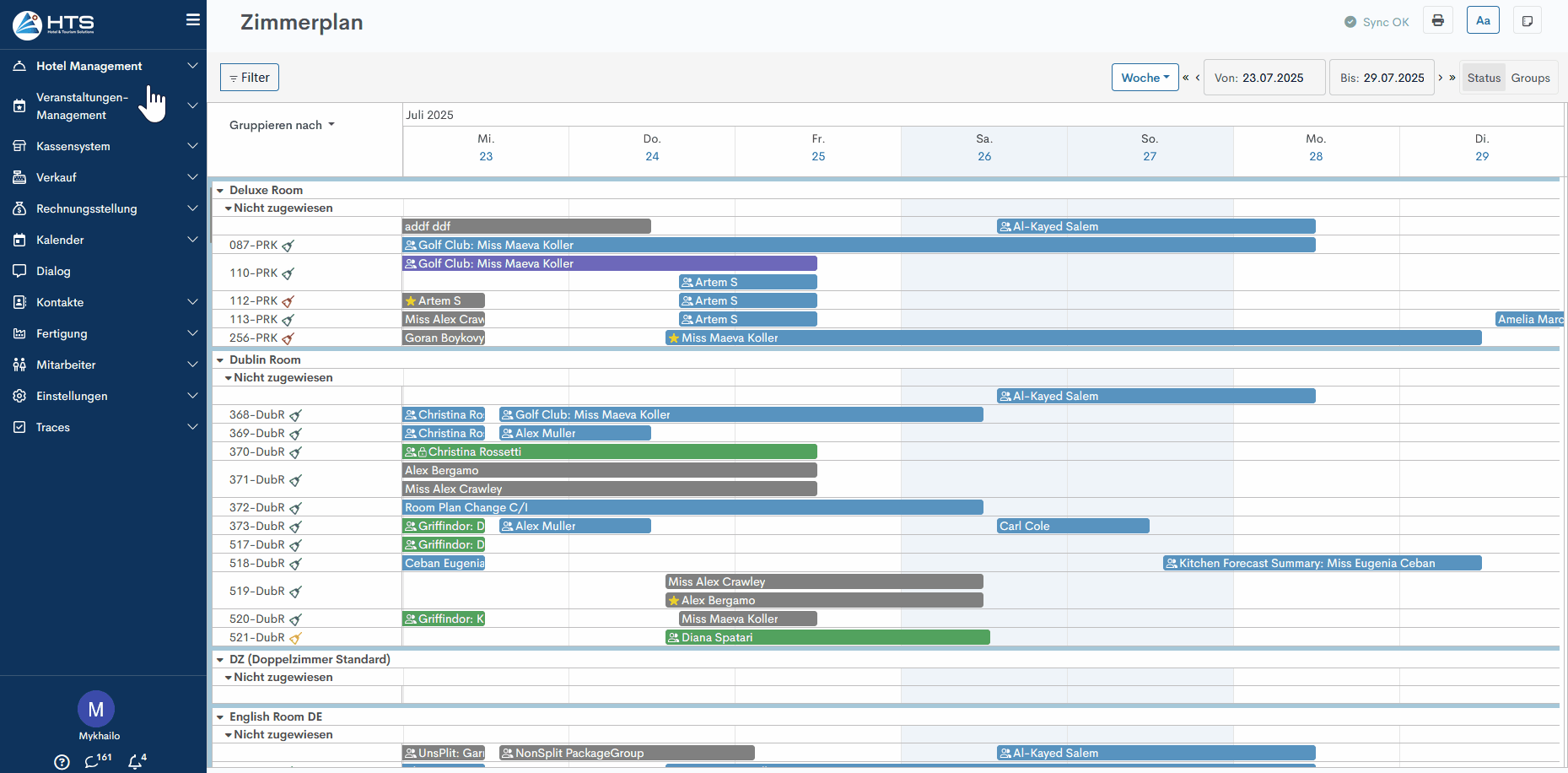
Task: Click the print icon button
Action: pos(1437,21)
